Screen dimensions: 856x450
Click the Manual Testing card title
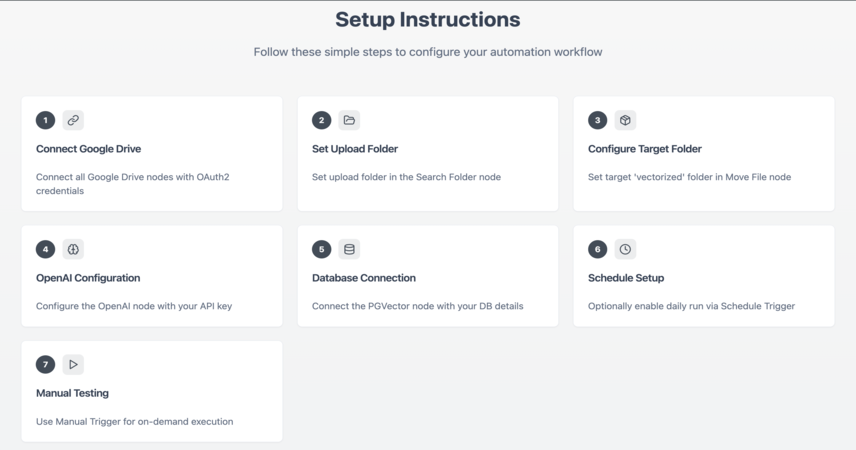(x=72, y=393)
